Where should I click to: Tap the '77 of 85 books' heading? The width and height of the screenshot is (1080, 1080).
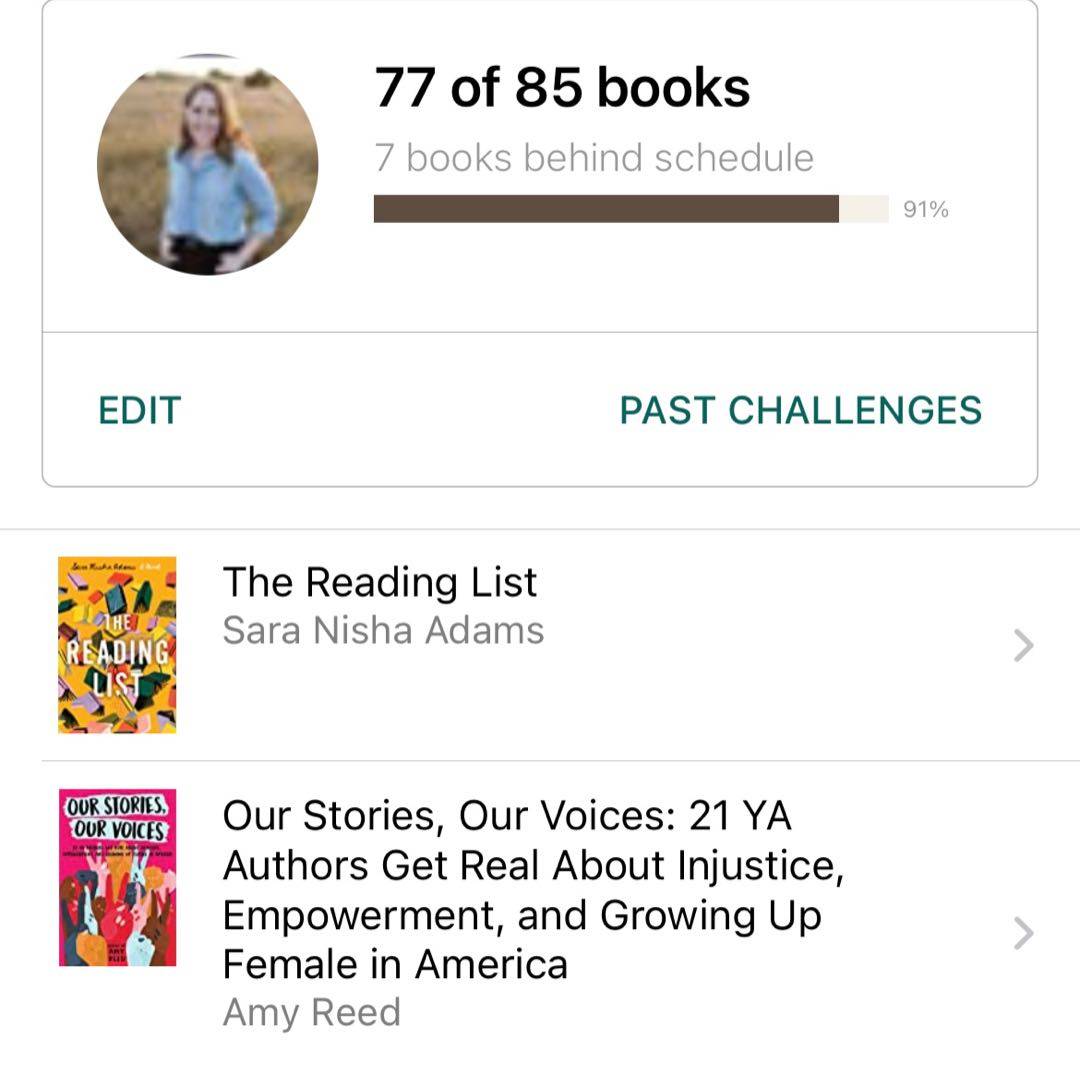(562, 88)
